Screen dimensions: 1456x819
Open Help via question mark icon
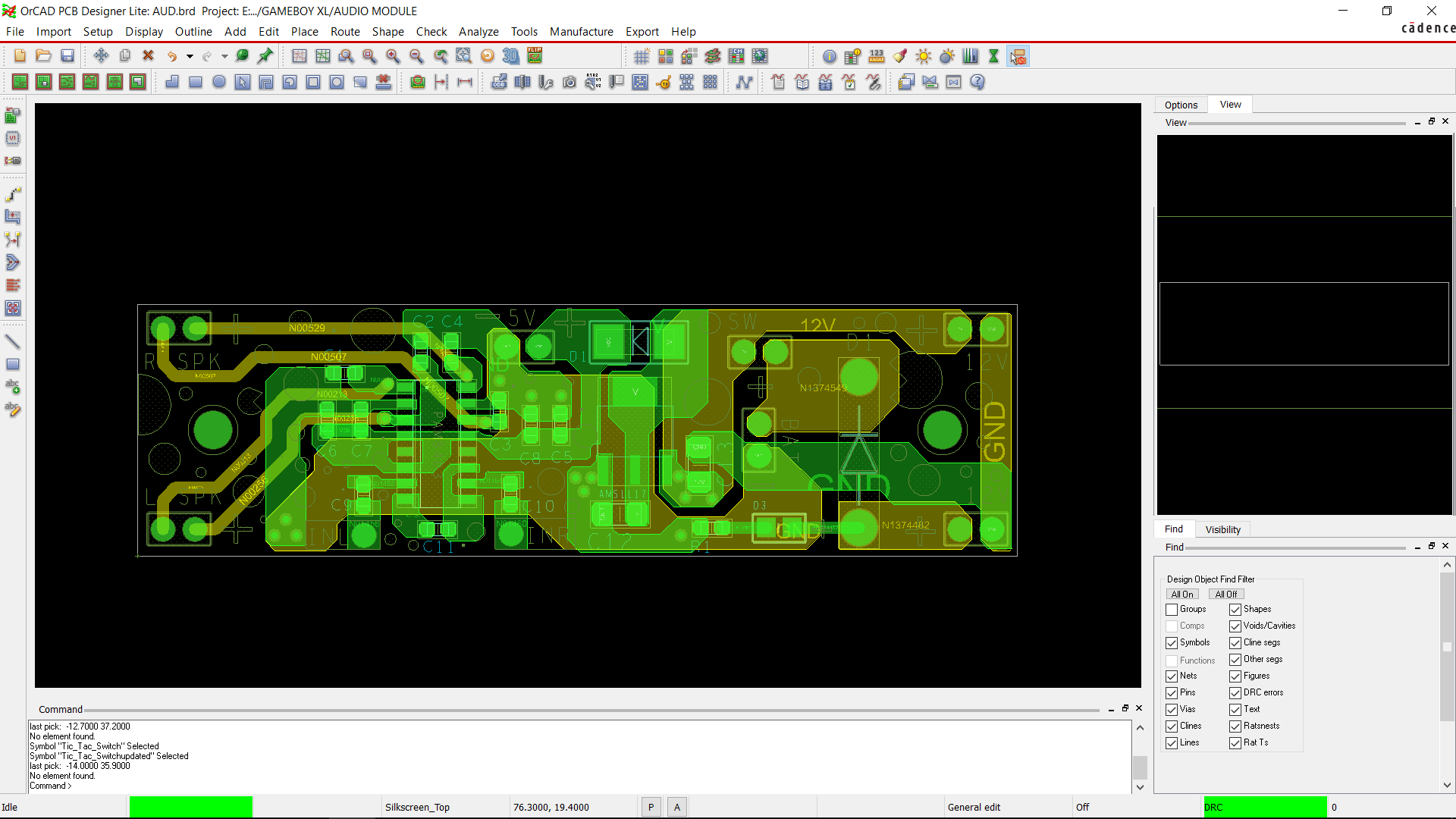[977, 82]
